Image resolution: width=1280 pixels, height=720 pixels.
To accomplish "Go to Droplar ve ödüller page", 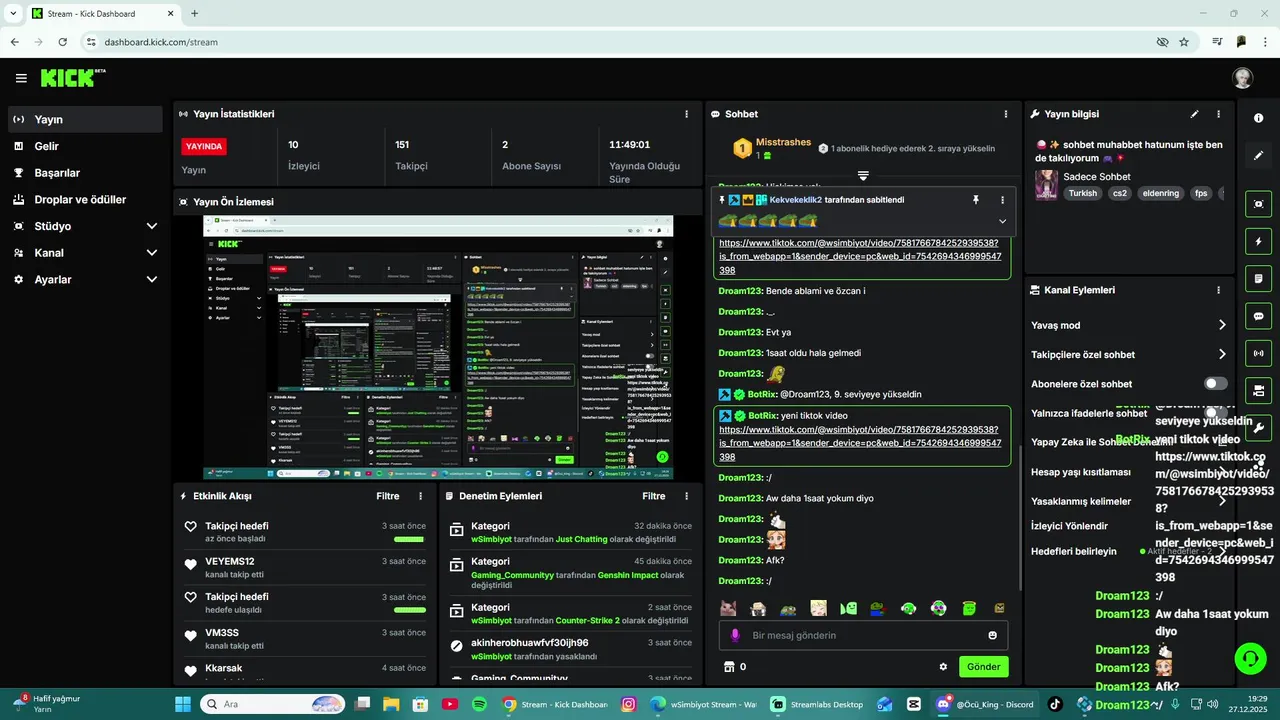I will (x=85, y=199).
